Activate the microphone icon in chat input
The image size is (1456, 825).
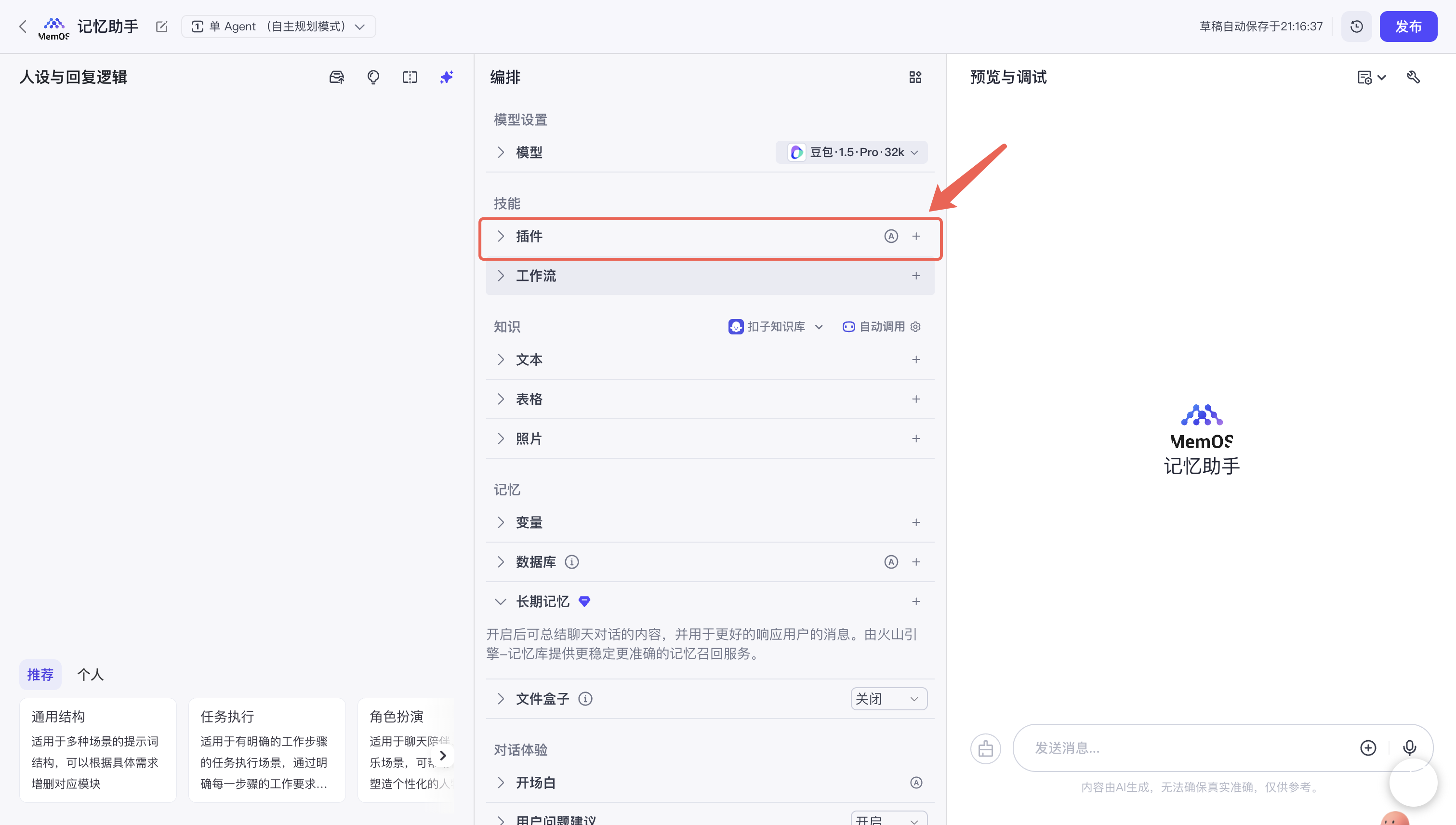click(1410, 748)
